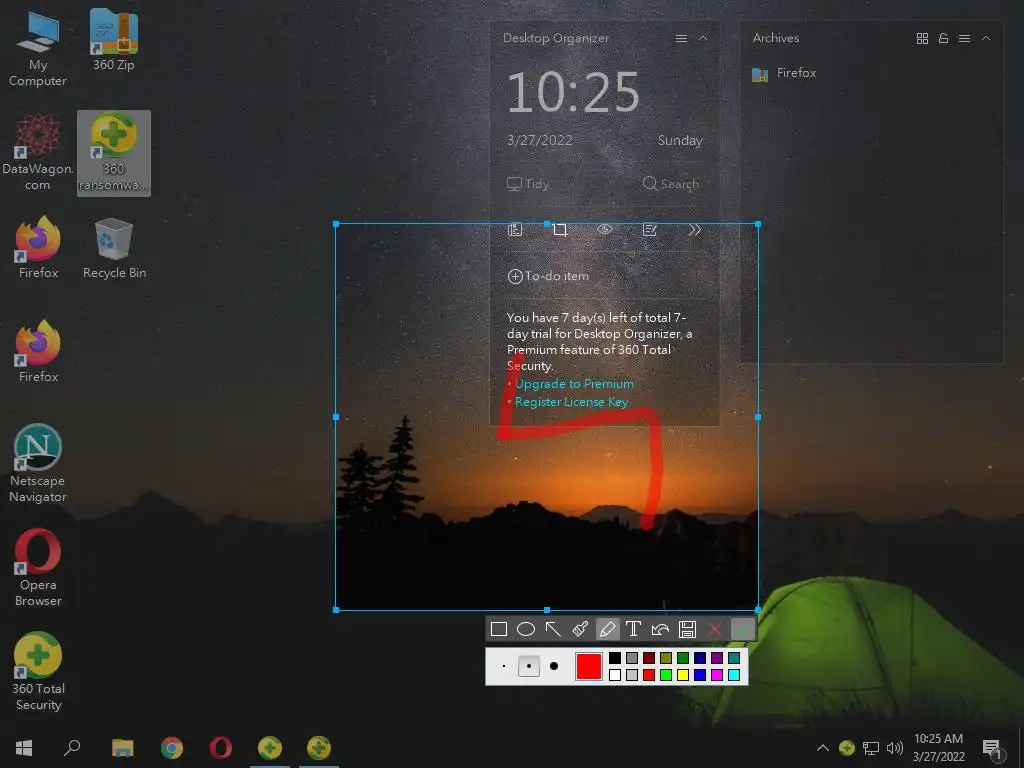Select the rectangle drawing tool
The image size is (1024, 768).
499,629
